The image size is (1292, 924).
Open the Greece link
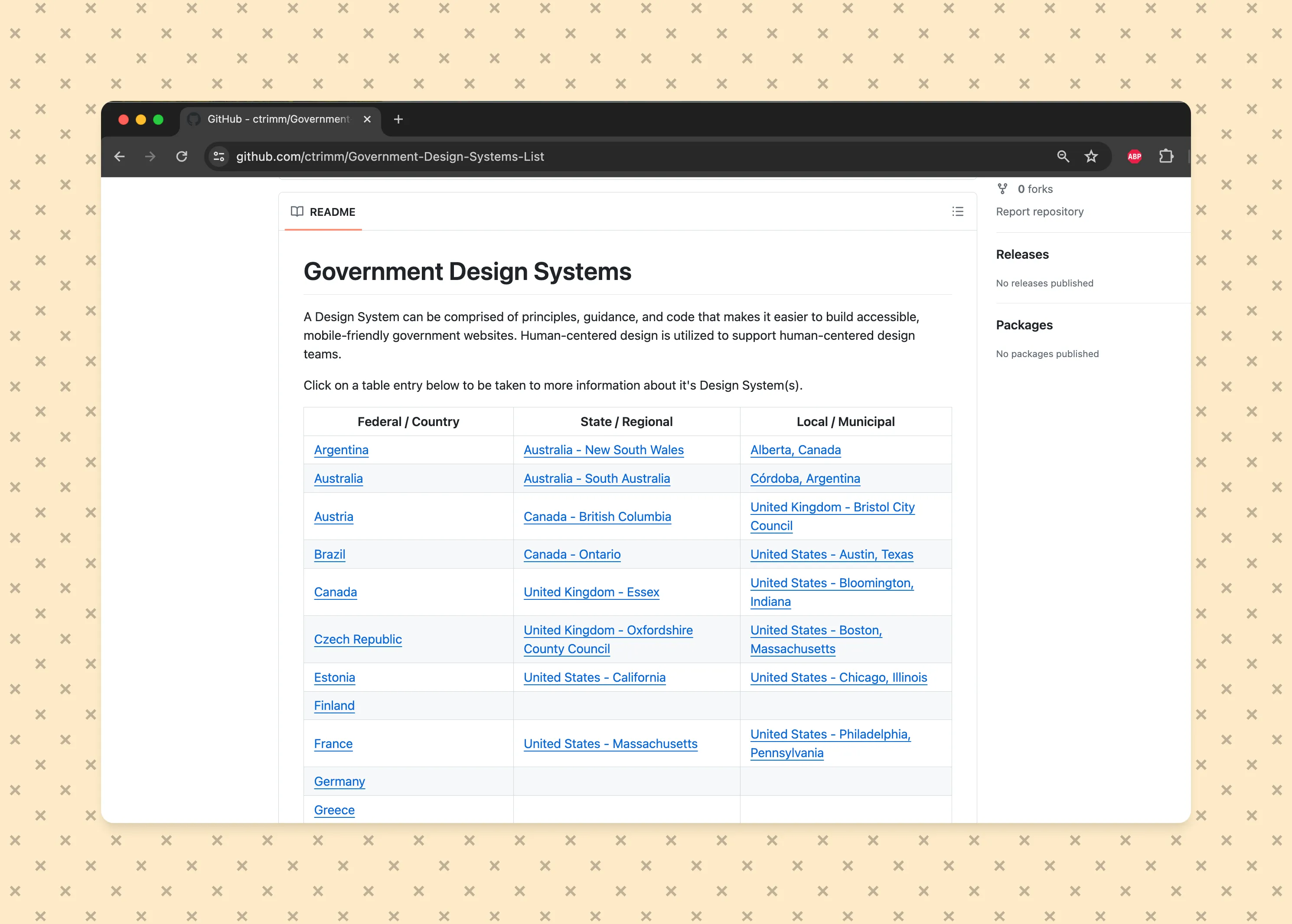334,810
